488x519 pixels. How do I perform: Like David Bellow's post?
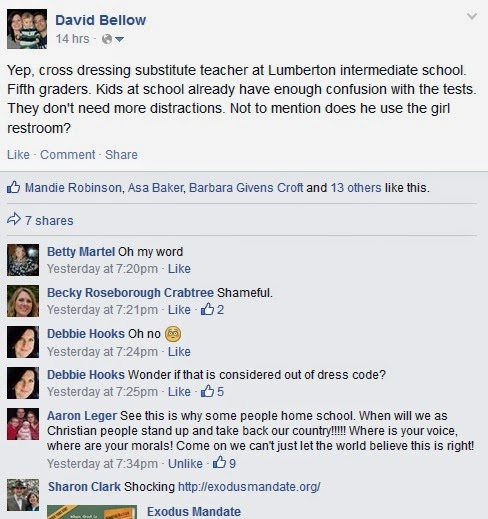(18, 155)
